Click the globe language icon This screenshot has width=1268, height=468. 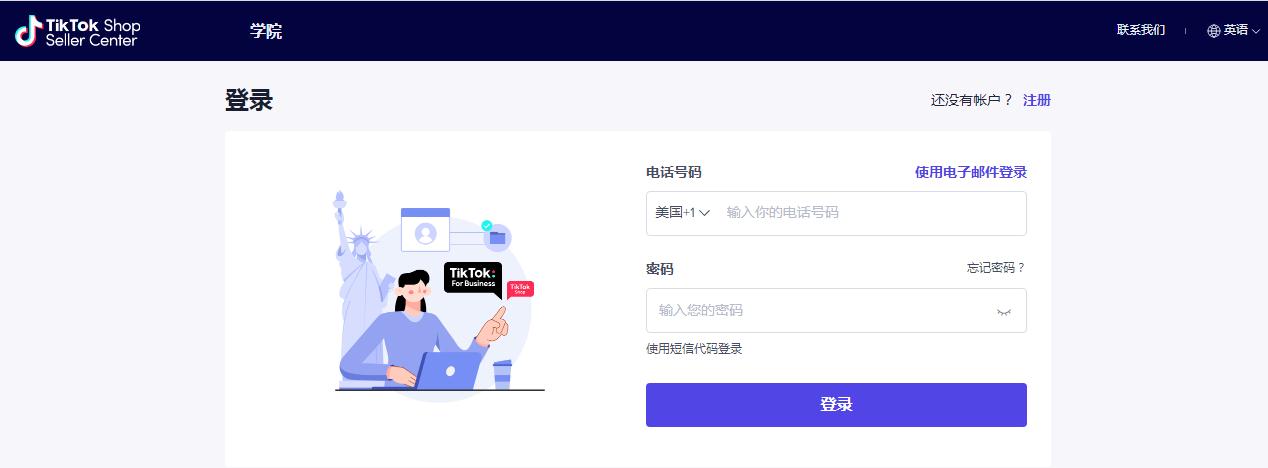pos(1214,31)
